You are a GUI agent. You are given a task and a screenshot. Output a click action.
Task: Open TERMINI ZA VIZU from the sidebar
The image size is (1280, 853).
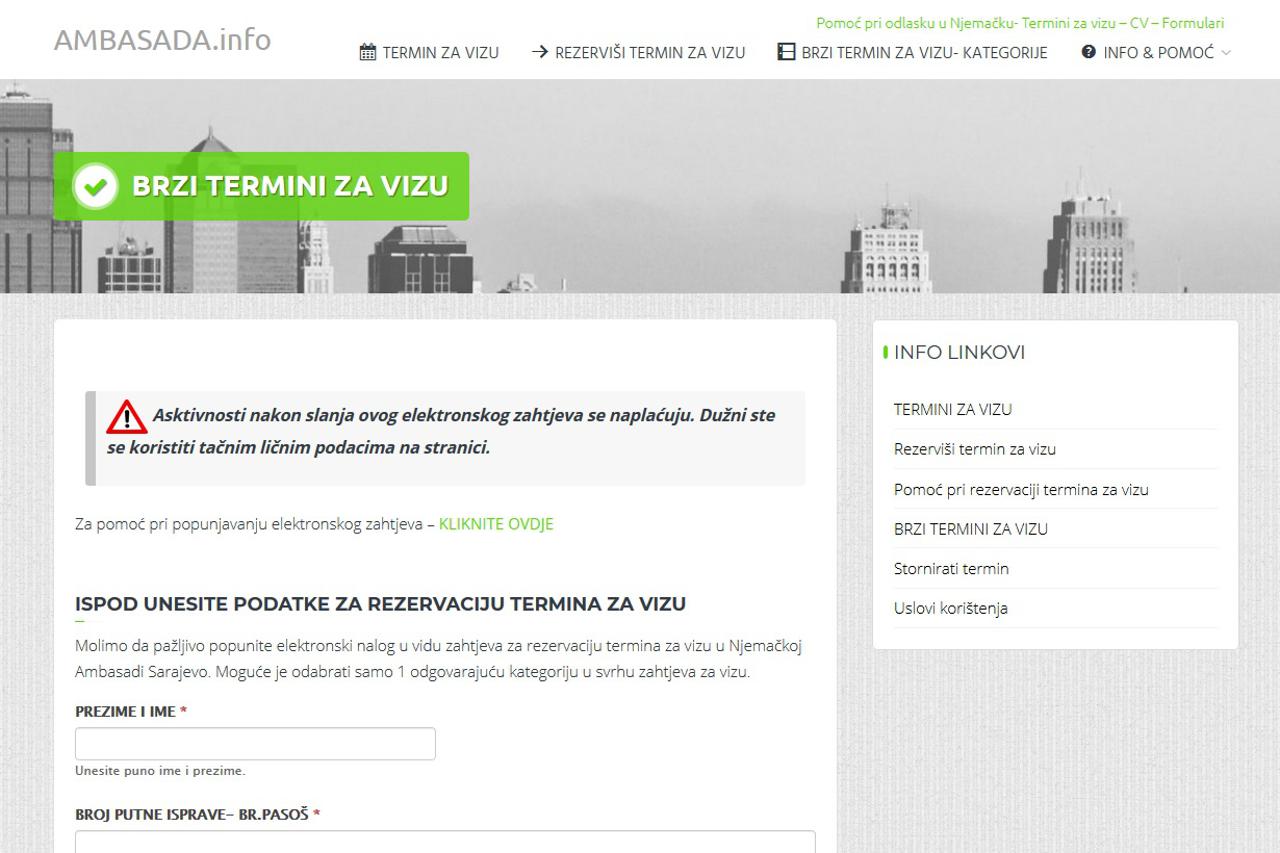(952, 409)
